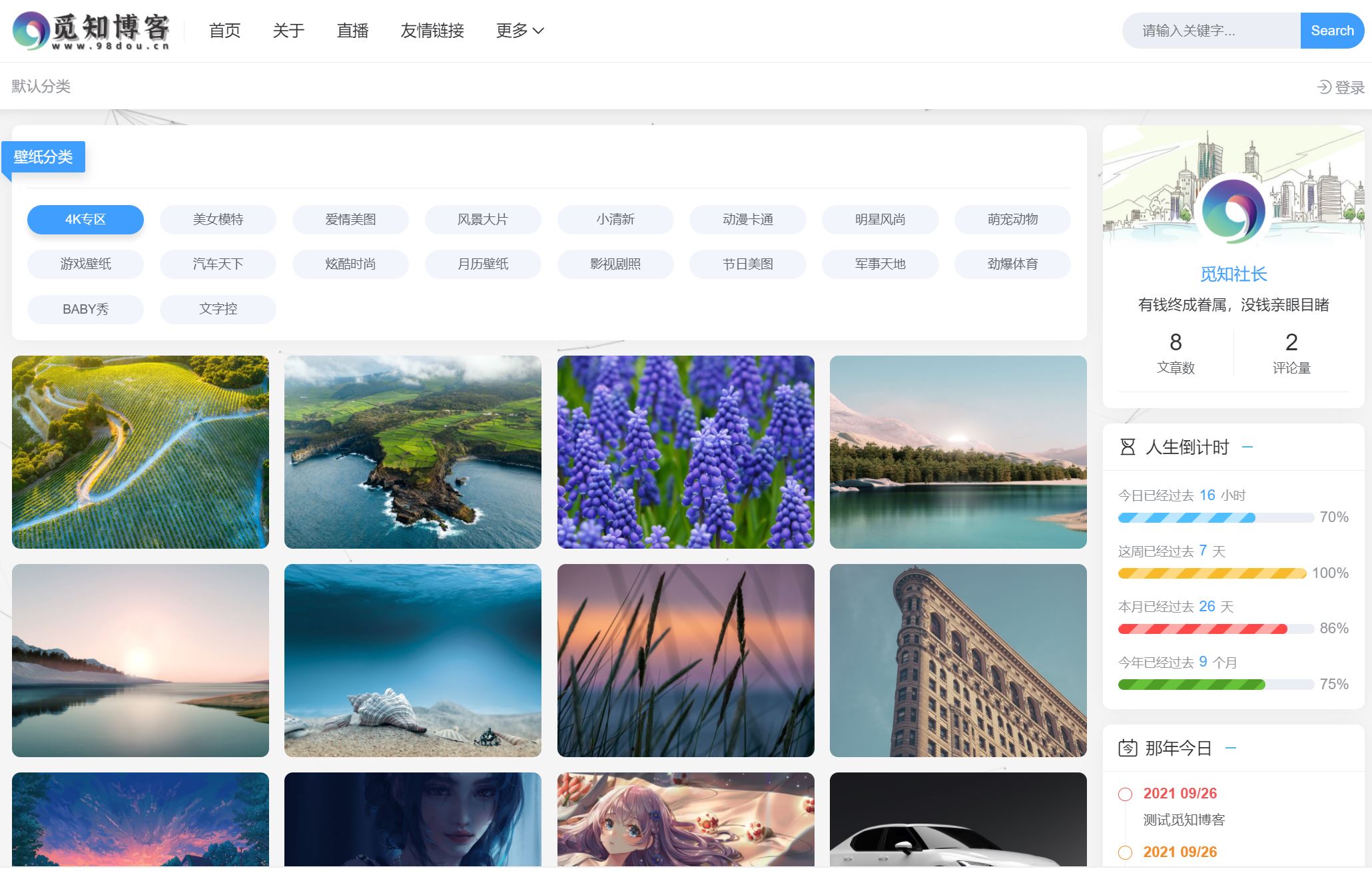Click the 觅知社长 author name
Screen dimensions: 1372x873
coord(1233,274)
